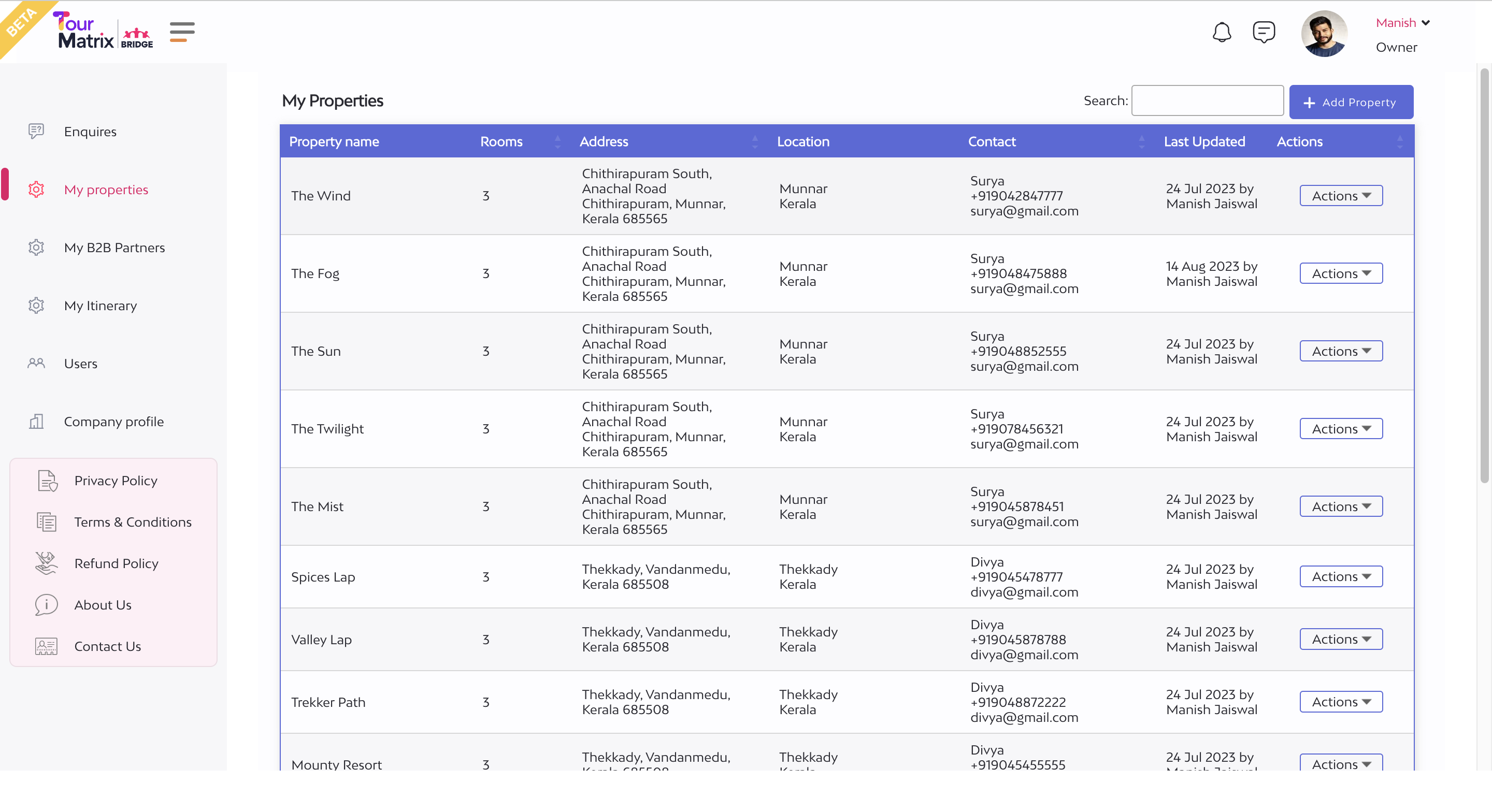Open Actions dropdown for Spices Lap
The width and height of the screenshot is (1492, 812).
point(1341,577)
